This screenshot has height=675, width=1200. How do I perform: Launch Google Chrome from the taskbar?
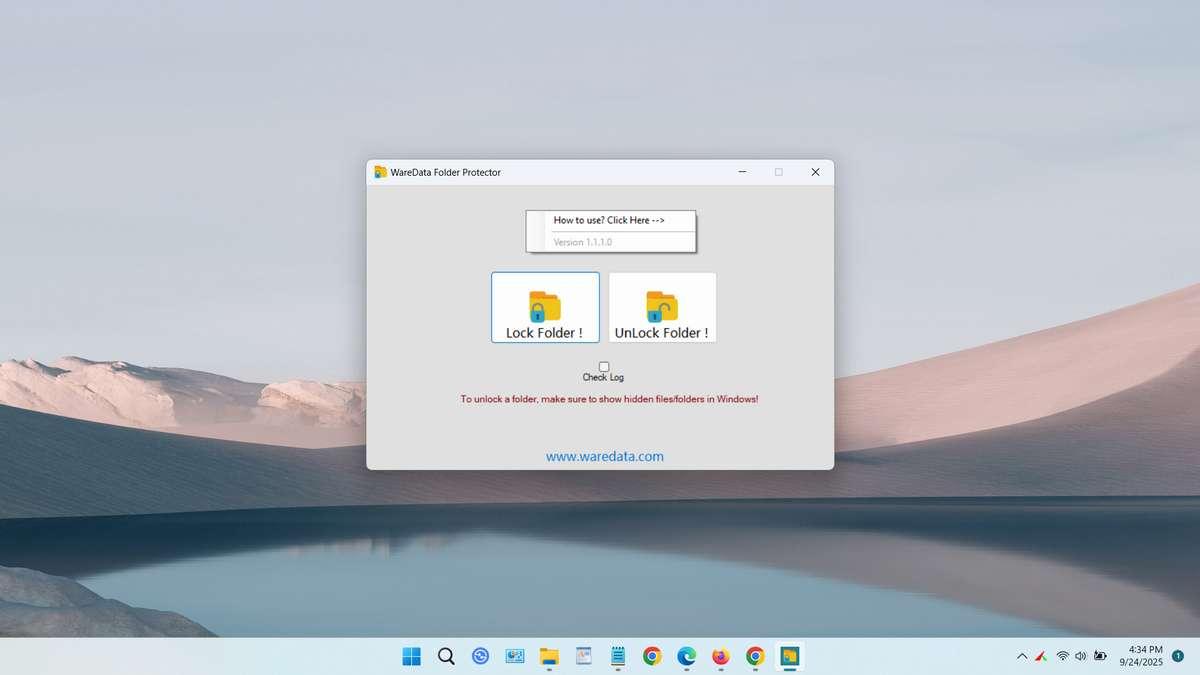coord(651,656)
